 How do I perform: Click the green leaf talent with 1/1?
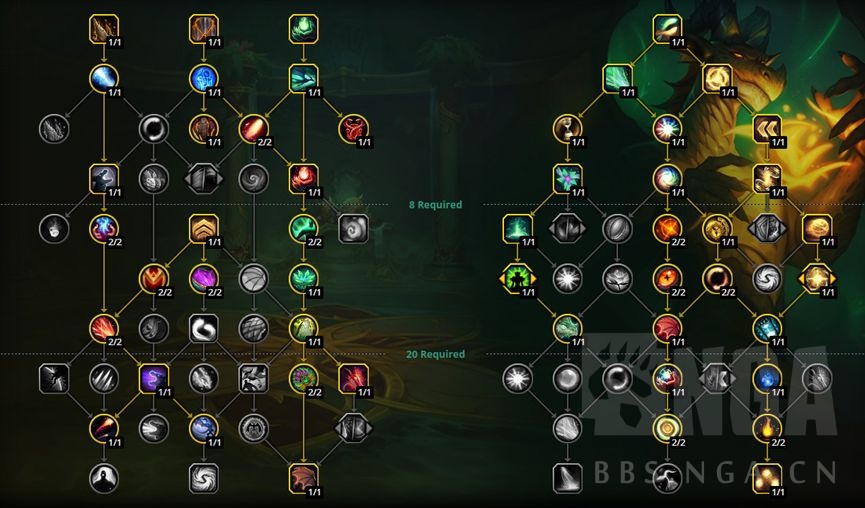click(303, 279)
